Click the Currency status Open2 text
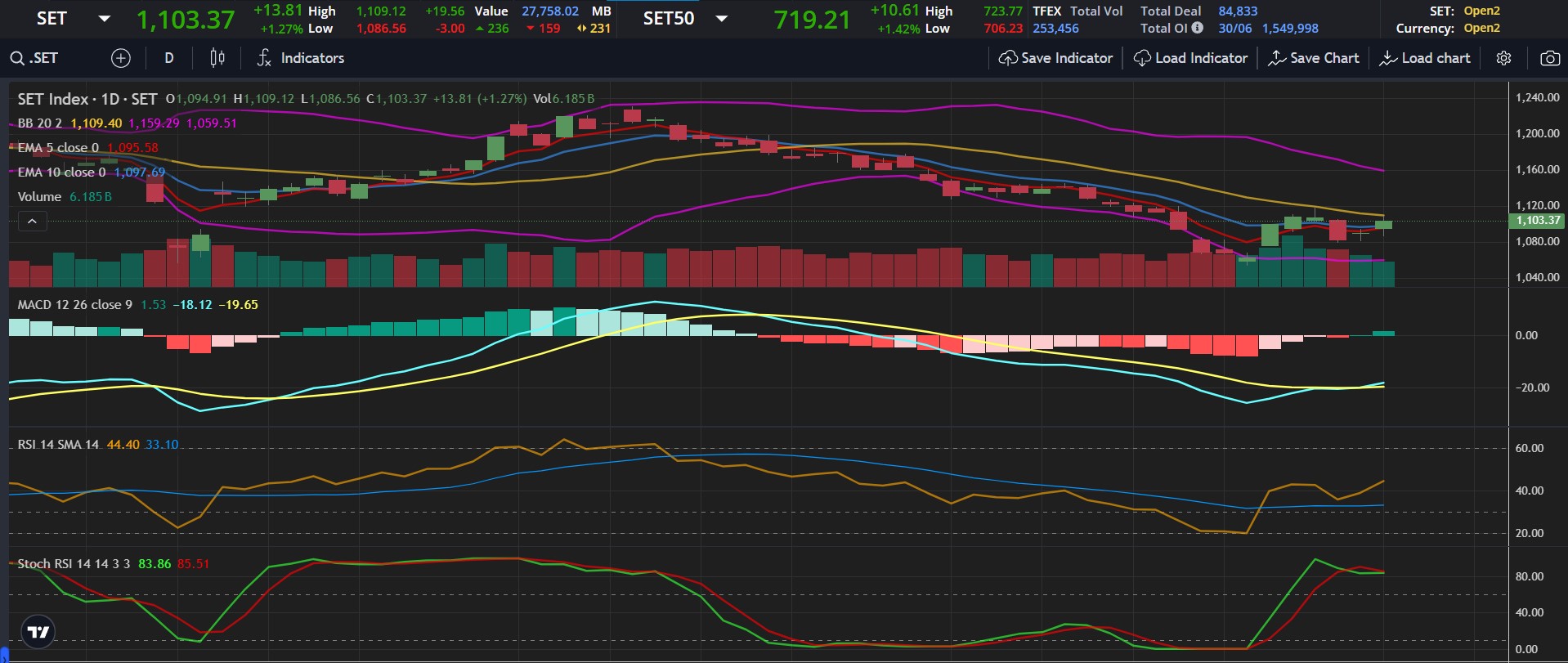Screen dimensions: 1568x663 pos(1481,29)
